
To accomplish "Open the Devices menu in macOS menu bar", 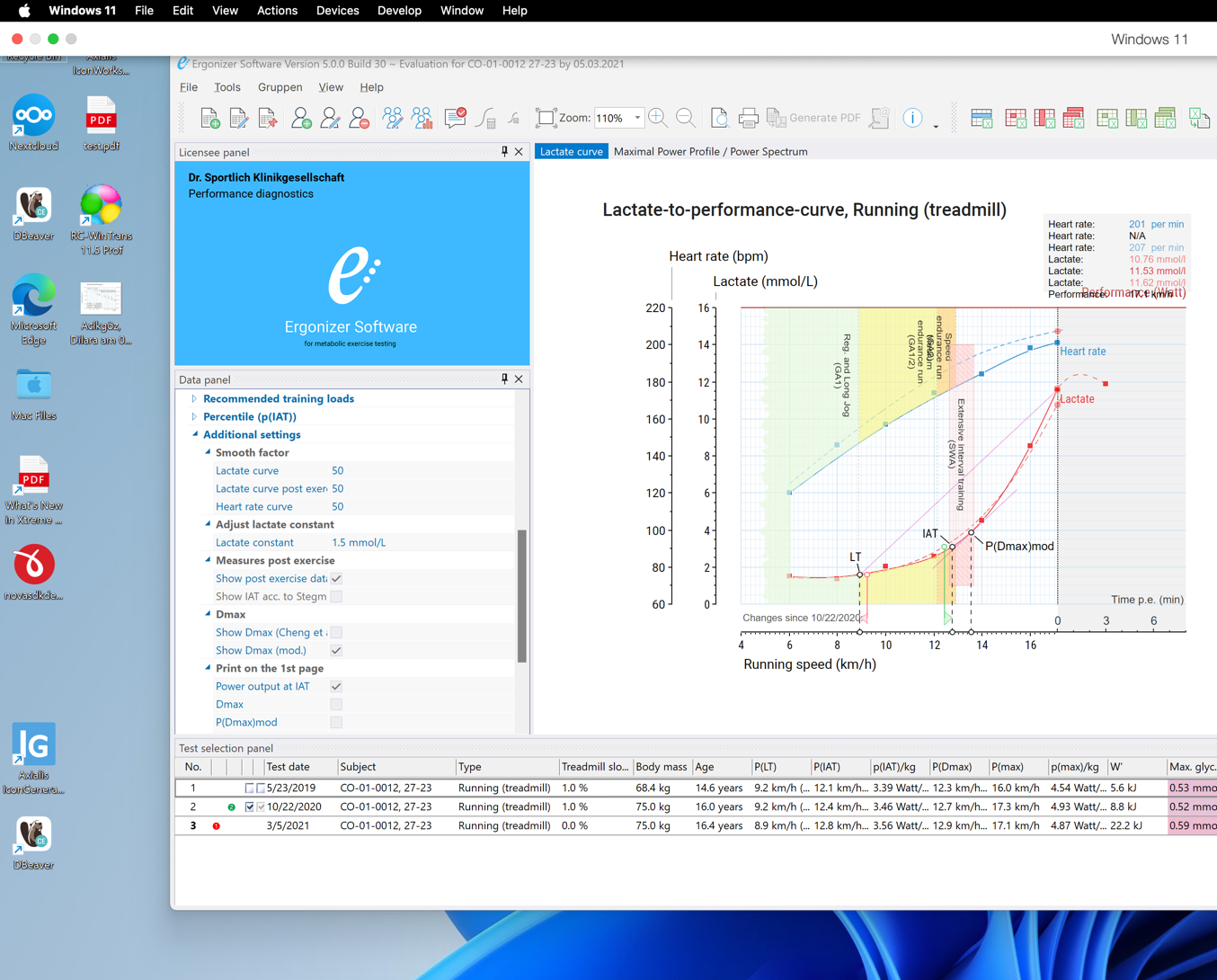I will point(337,11).
